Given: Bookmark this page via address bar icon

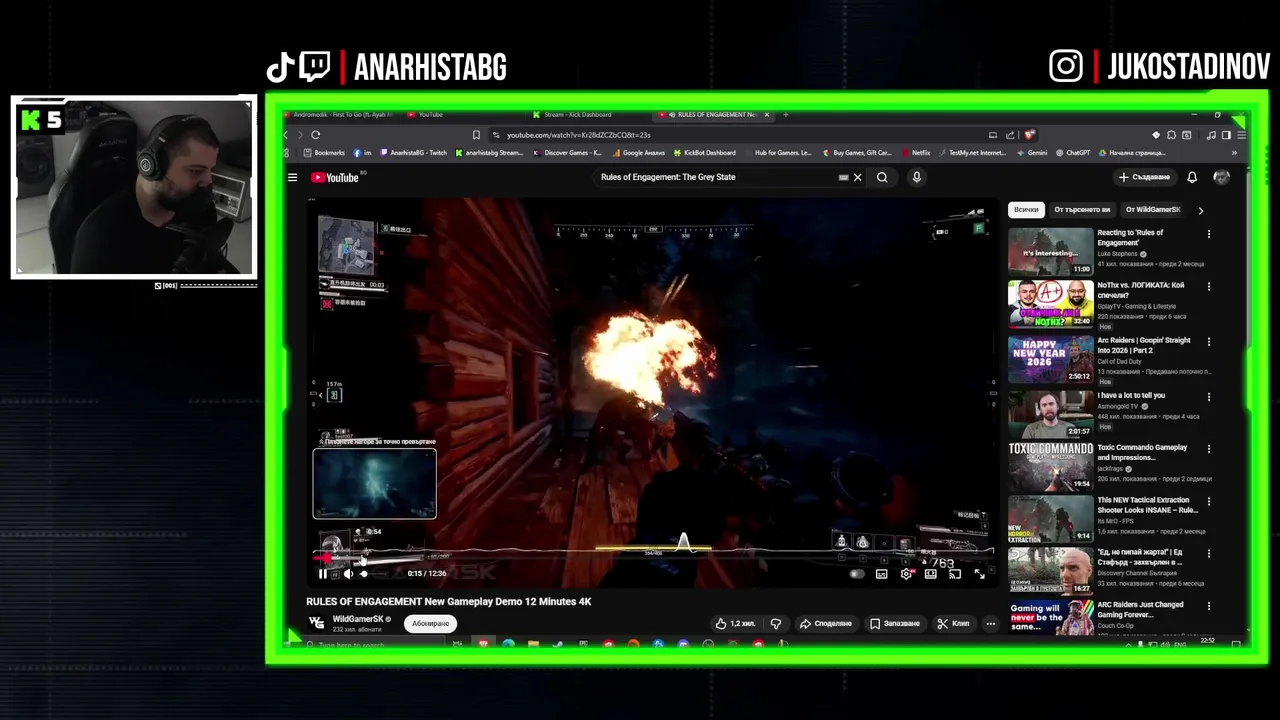Looking at the screenshot, I should (476, 134).
